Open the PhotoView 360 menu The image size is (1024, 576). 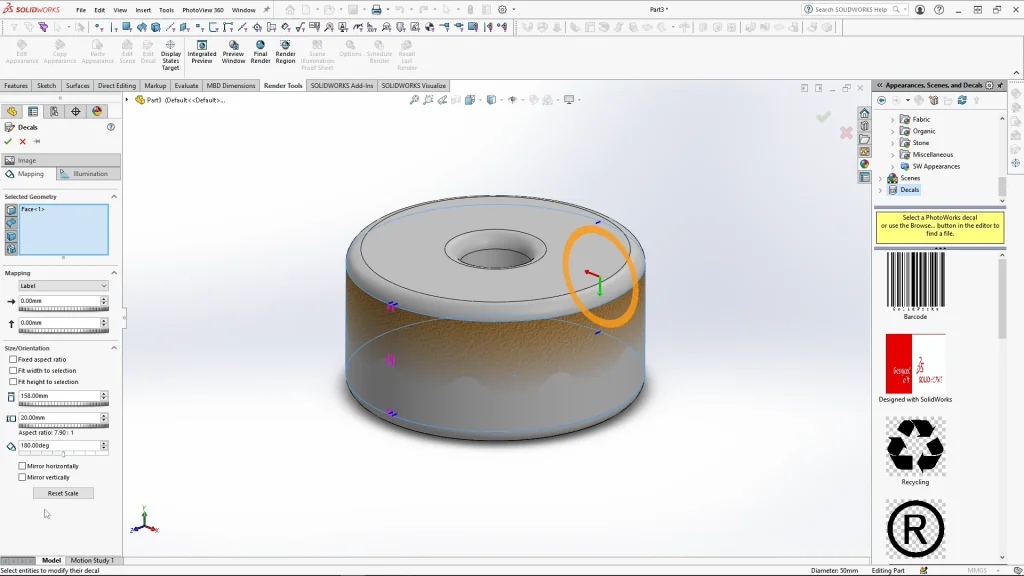[x=203, y=10]
